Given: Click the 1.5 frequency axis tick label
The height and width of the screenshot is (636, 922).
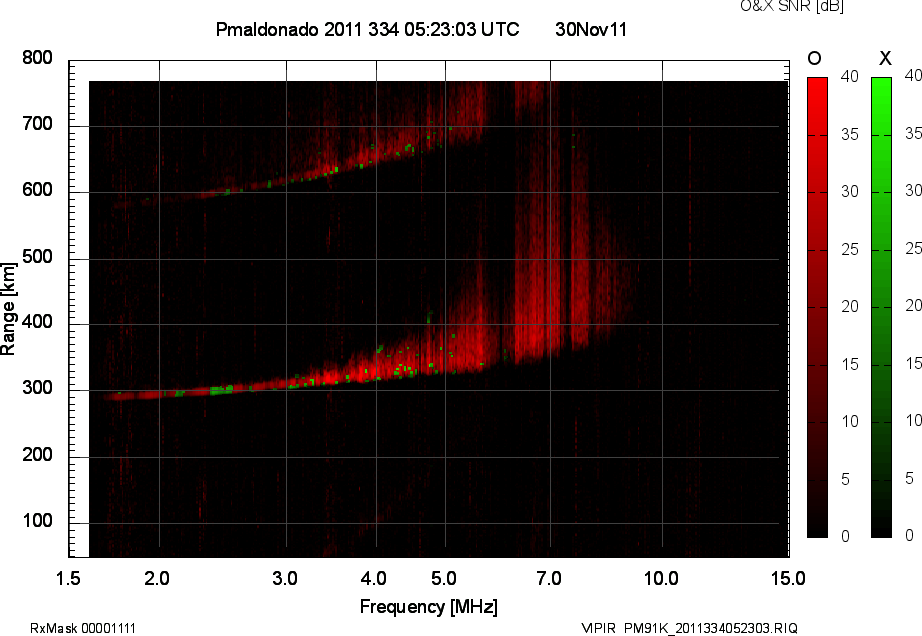Looking at the screenshot, I should [x=68, y=578].
